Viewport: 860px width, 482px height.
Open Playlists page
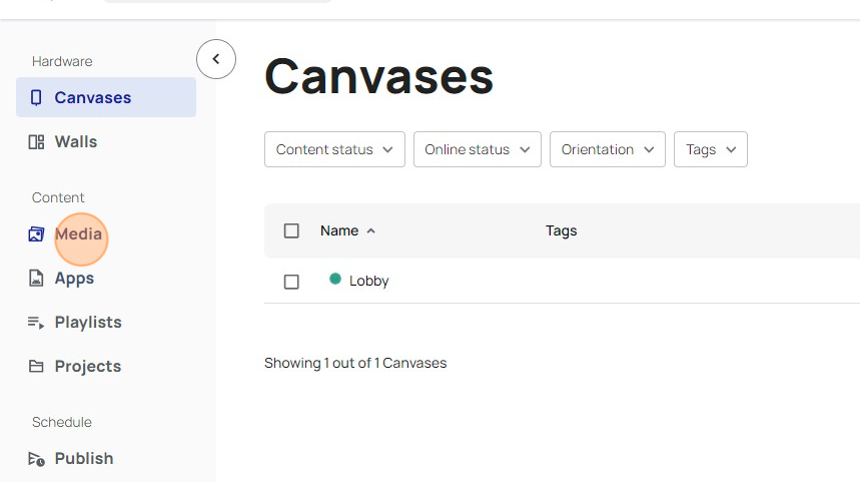[x=88, y=322]
